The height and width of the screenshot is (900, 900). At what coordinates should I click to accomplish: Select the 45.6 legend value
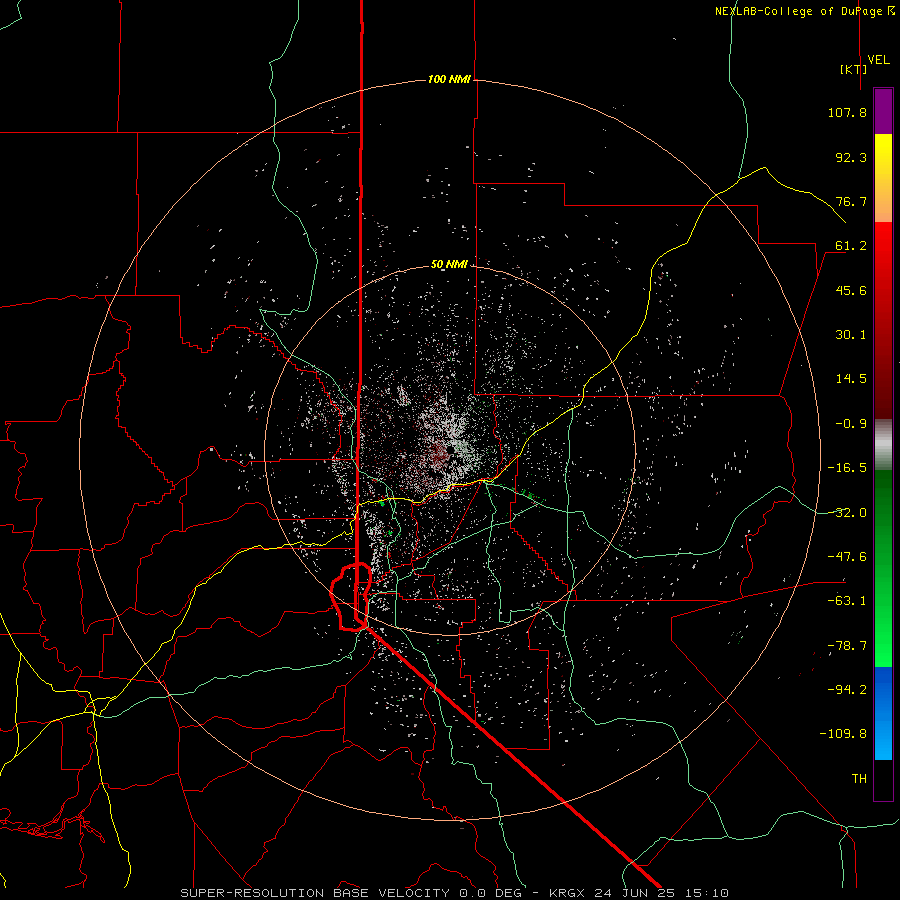point(851,290)
